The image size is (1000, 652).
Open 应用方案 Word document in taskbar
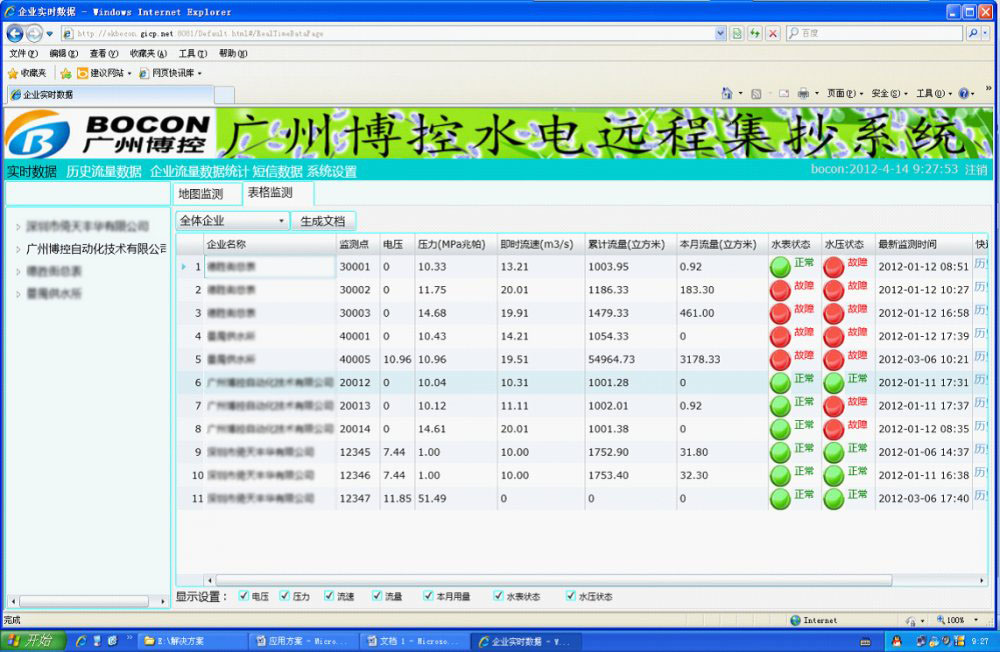pyautogui.click(x=304, y=641)
